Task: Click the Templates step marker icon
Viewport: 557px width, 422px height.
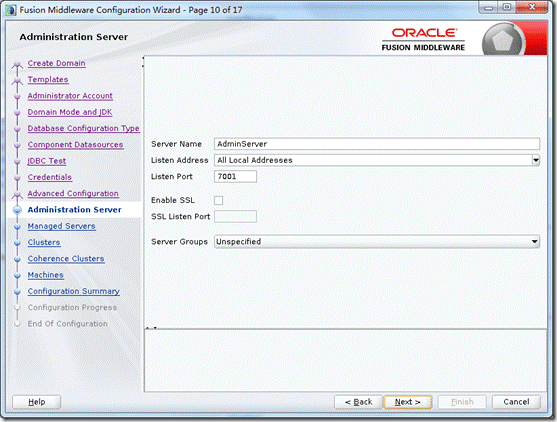Action: click(x=17, y=81)
